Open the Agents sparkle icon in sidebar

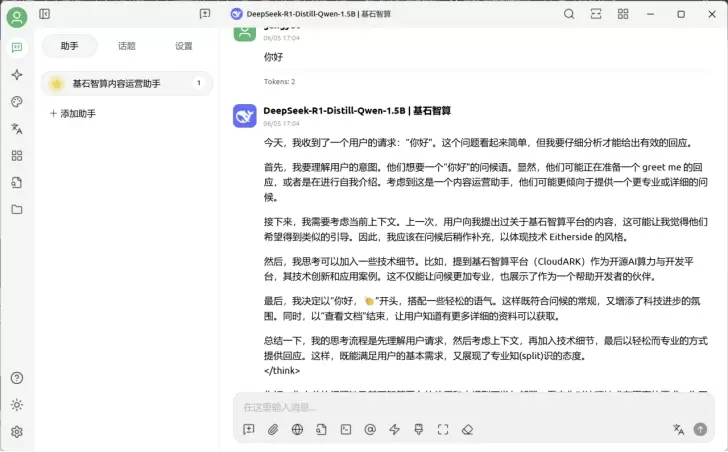point(16,75)
